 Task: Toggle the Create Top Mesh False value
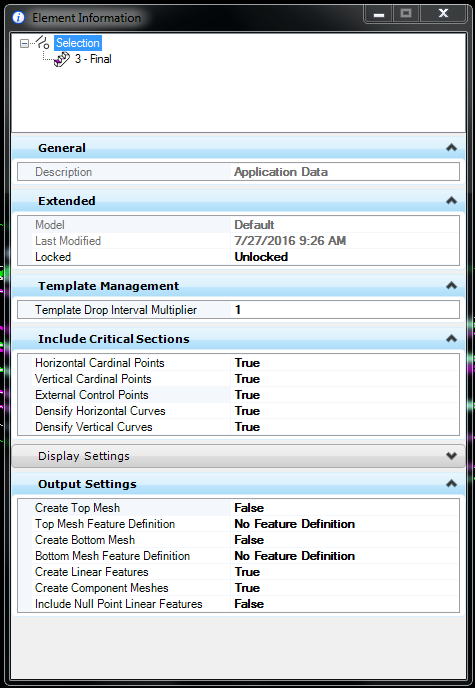coord(345,508)
